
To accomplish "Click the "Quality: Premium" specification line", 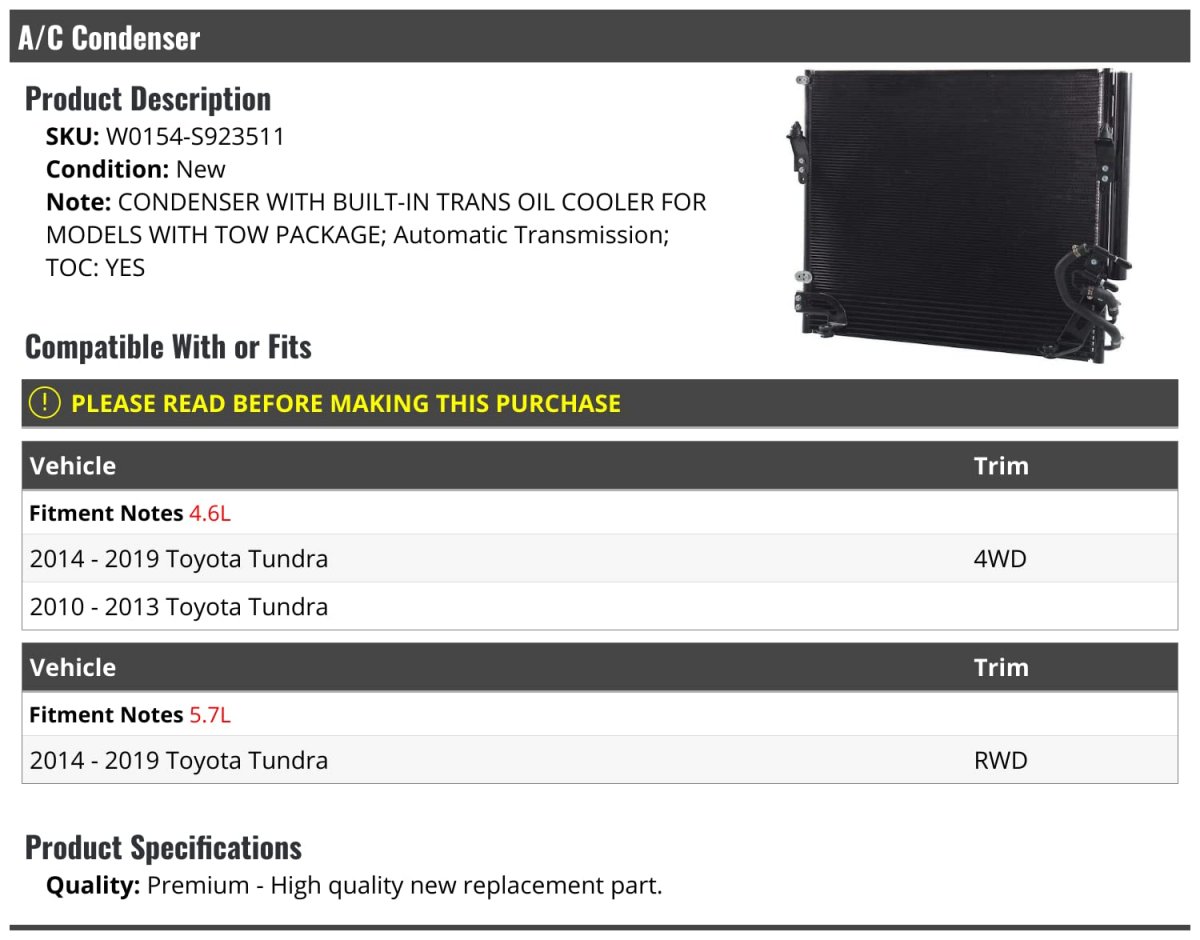I will point(354,886).
